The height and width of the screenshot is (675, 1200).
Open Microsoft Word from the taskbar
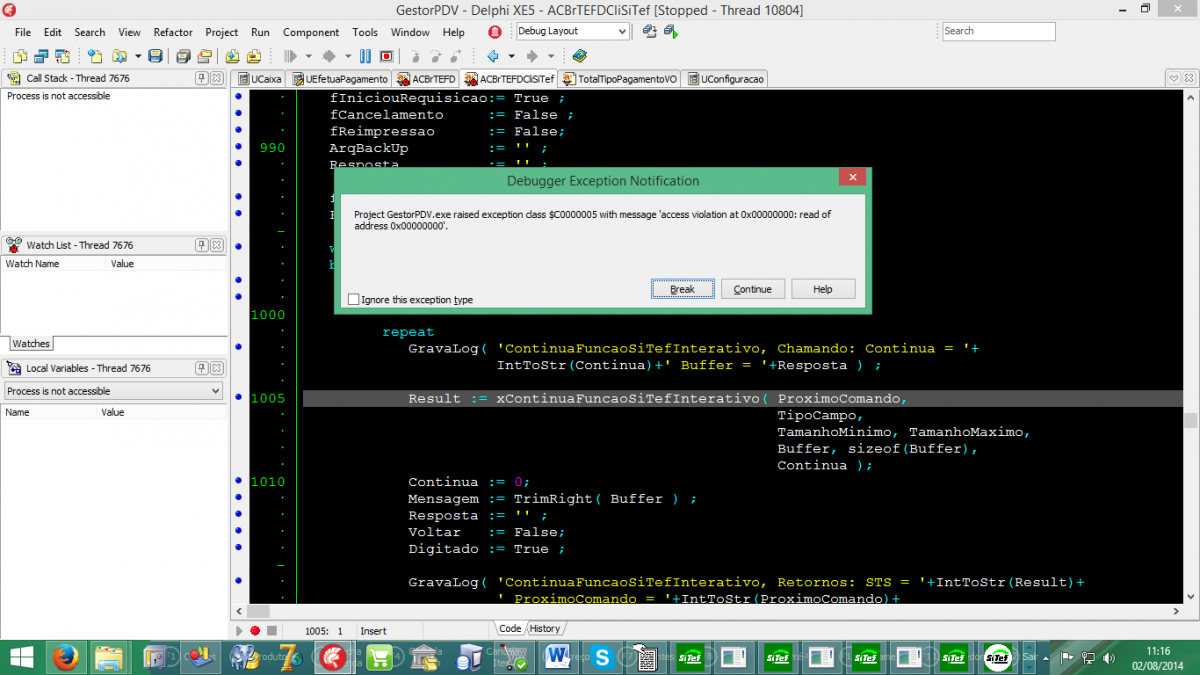click(557, 657)
